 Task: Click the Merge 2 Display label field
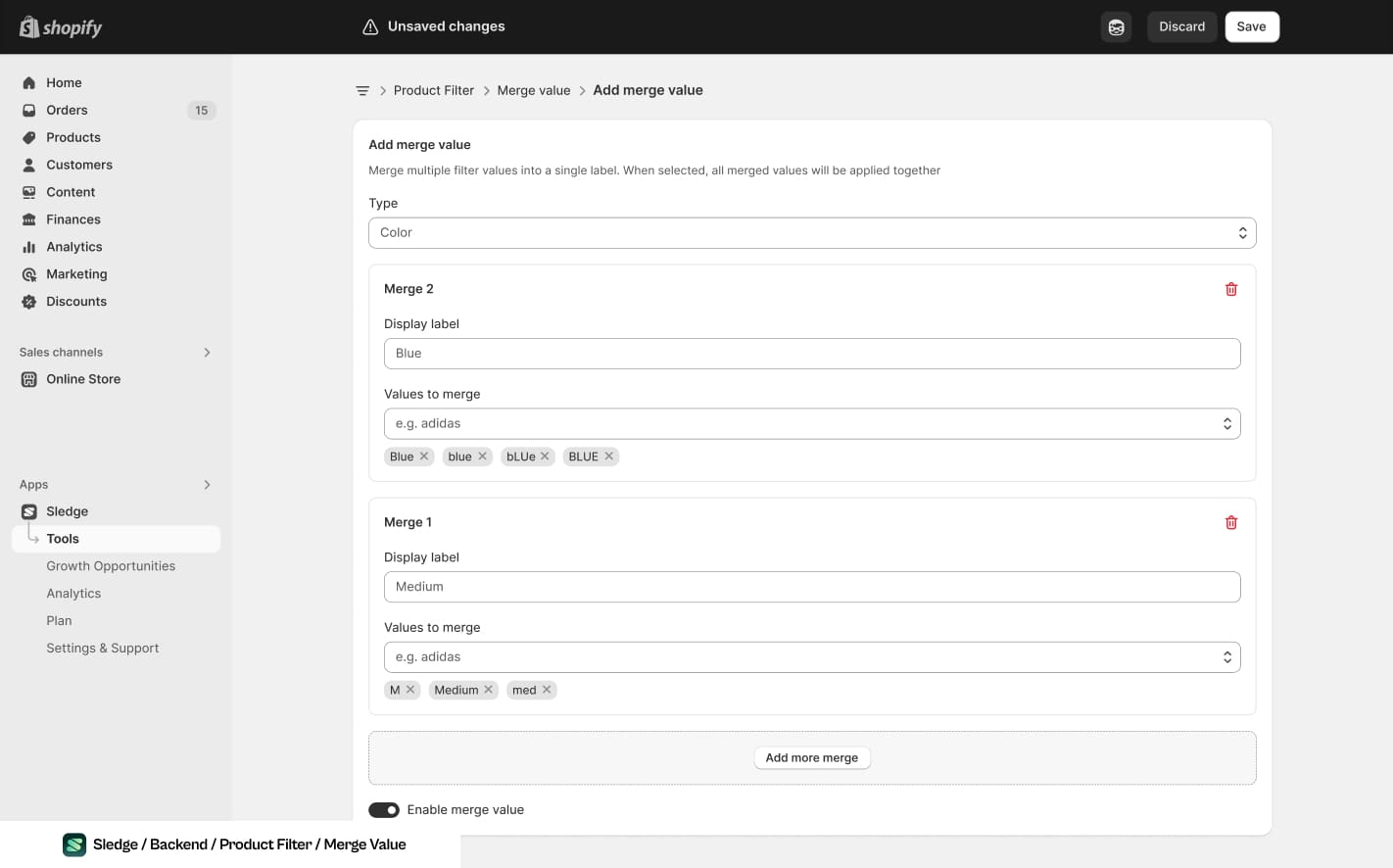pyautogui.click(x=812, y=354)
